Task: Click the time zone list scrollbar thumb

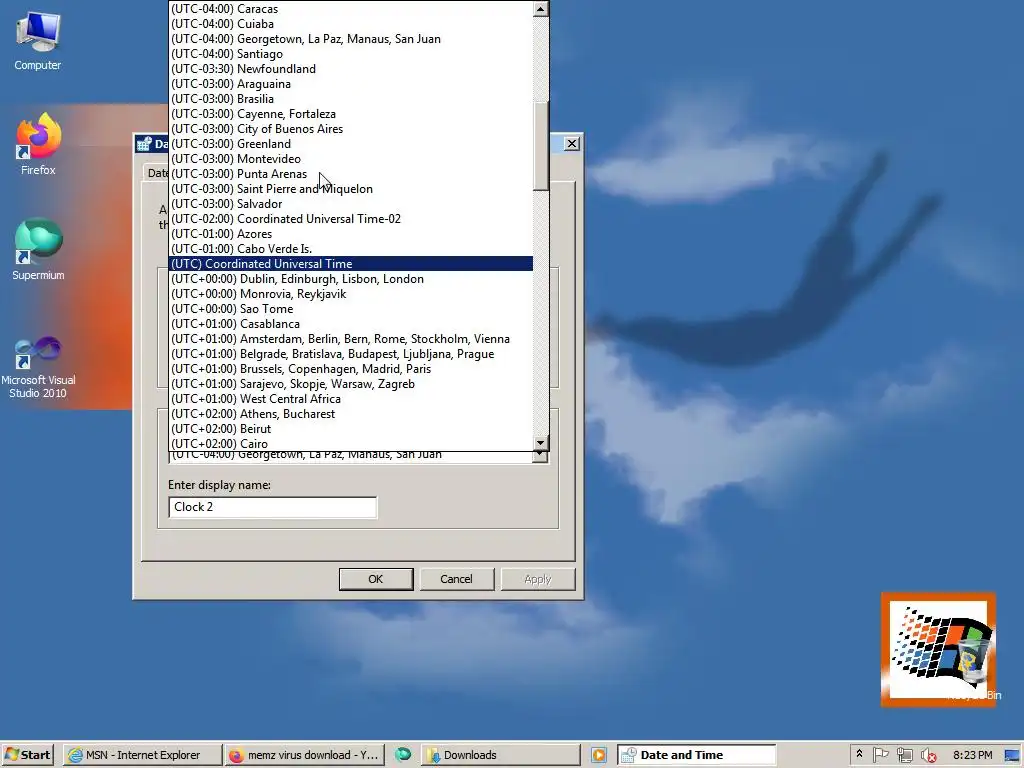Action: click(x=541, y=146)
